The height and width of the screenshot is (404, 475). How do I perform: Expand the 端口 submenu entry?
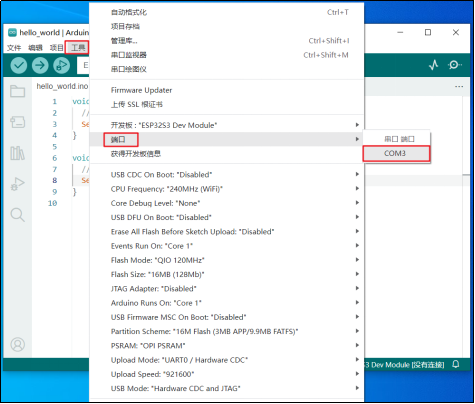(x=227, y=139)
